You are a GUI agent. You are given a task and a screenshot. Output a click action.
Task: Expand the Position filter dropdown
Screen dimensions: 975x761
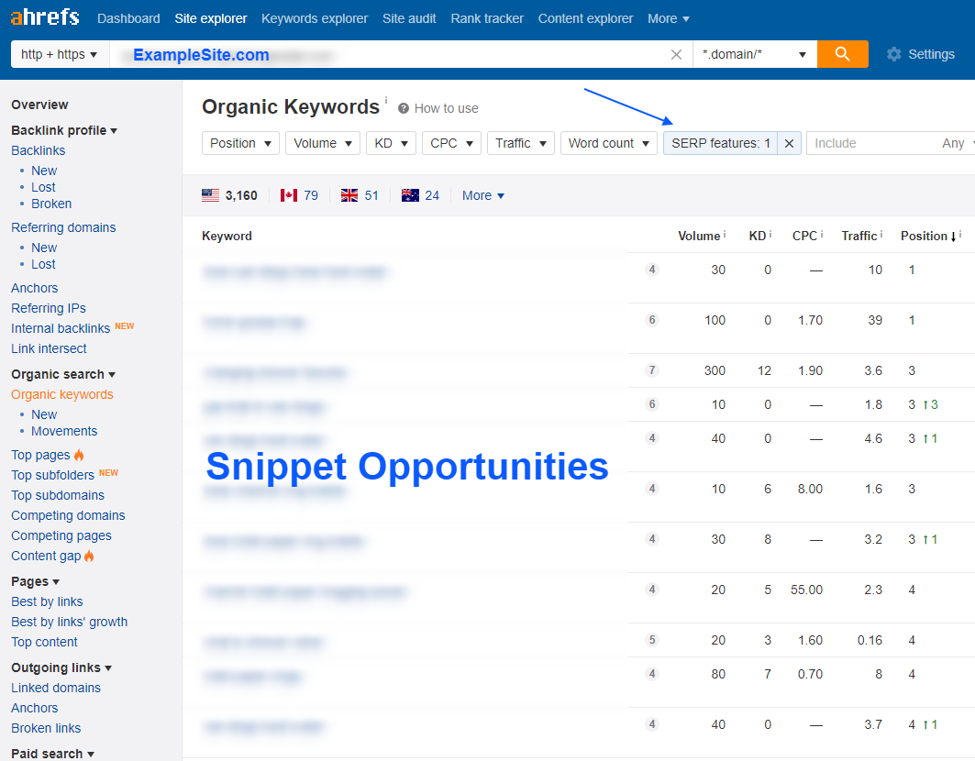coord(241,143)
